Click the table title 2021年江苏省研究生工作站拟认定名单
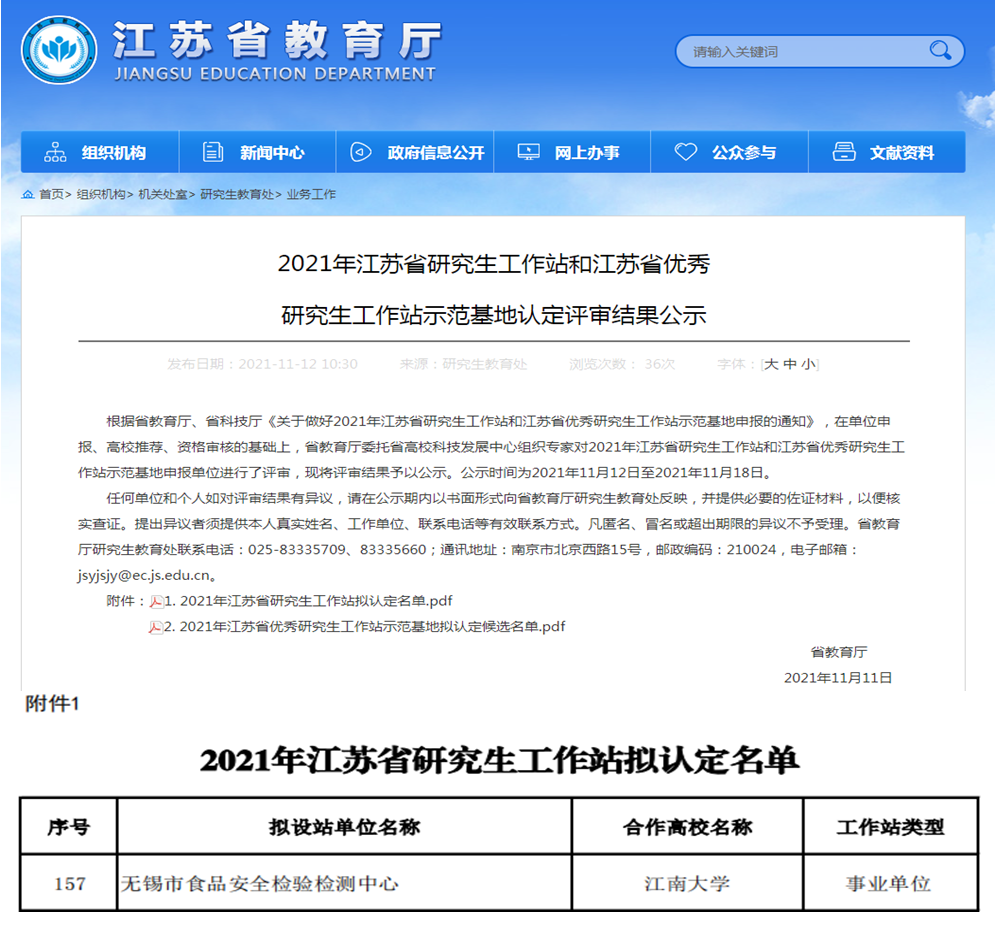 point(499,760)
